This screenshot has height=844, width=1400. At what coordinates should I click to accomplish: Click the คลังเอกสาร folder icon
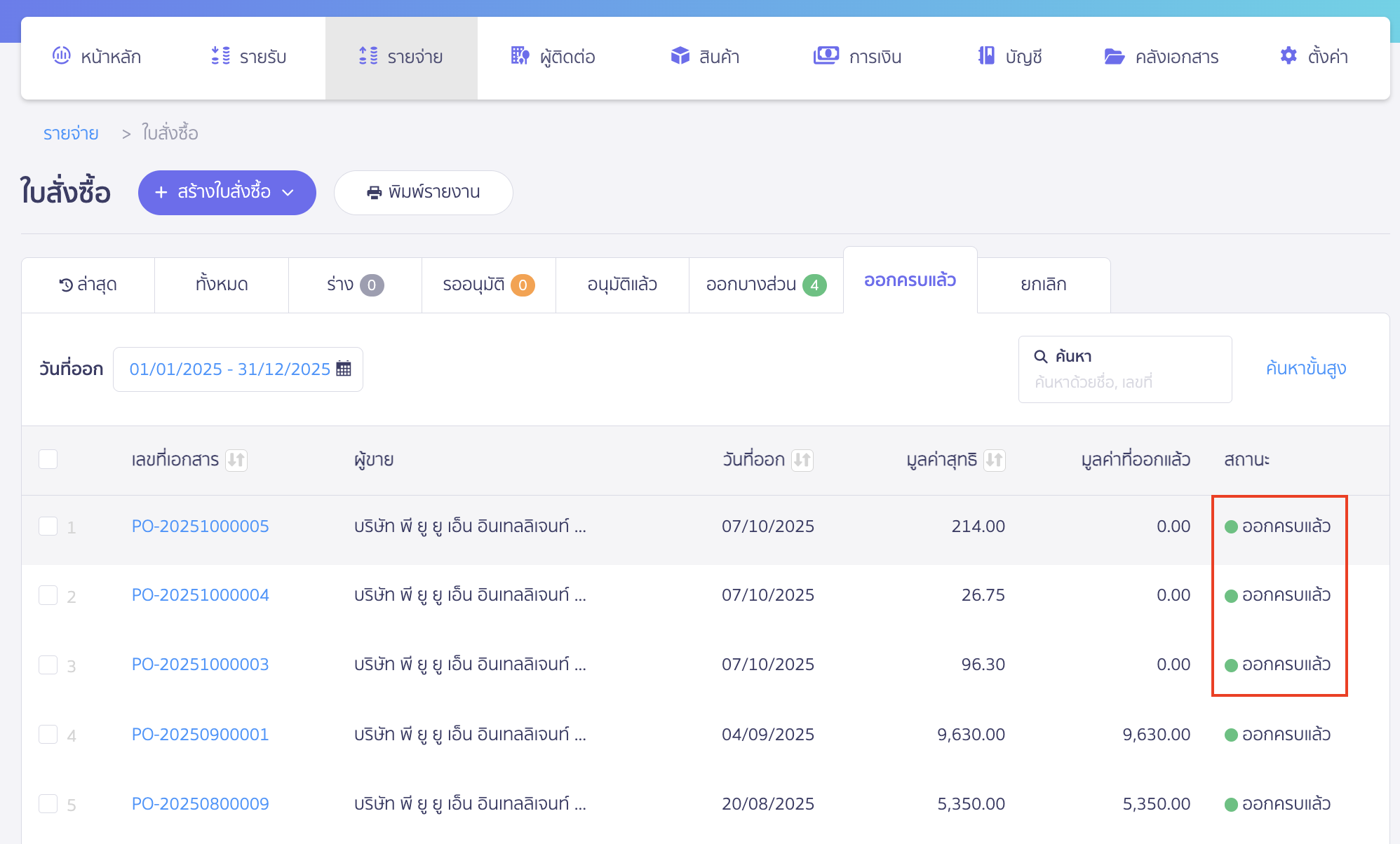pos(1114,56)
